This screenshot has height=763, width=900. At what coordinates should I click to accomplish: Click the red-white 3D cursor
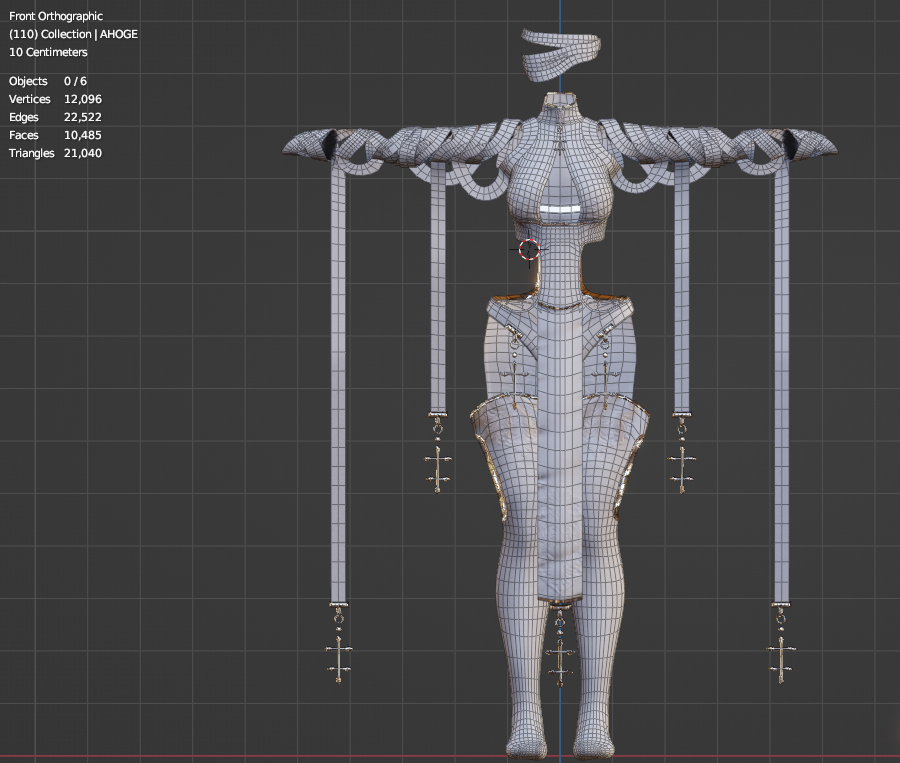530,249
